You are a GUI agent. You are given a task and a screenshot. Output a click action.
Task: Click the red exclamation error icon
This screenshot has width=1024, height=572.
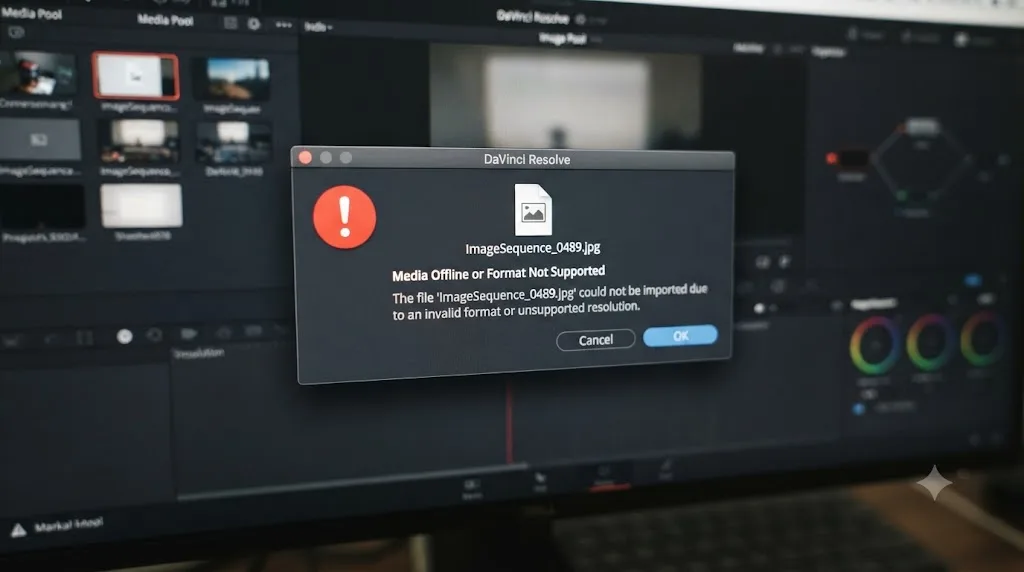click(344, 217)
